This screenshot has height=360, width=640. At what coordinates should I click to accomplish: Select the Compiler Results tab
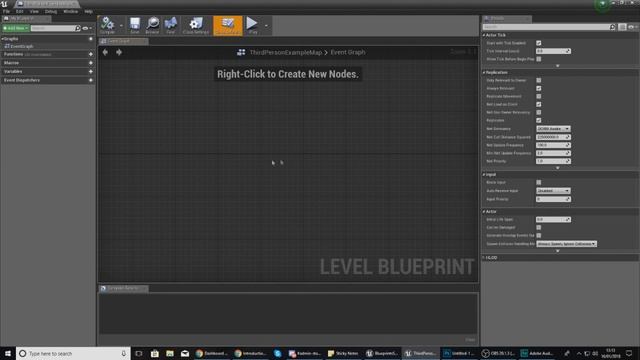124,288
